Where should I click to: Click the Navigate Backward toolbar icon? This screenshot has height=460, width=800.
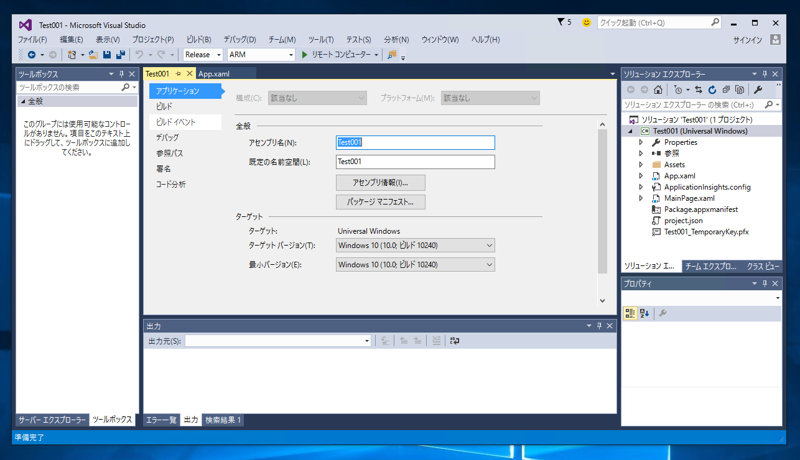point(32,55)
